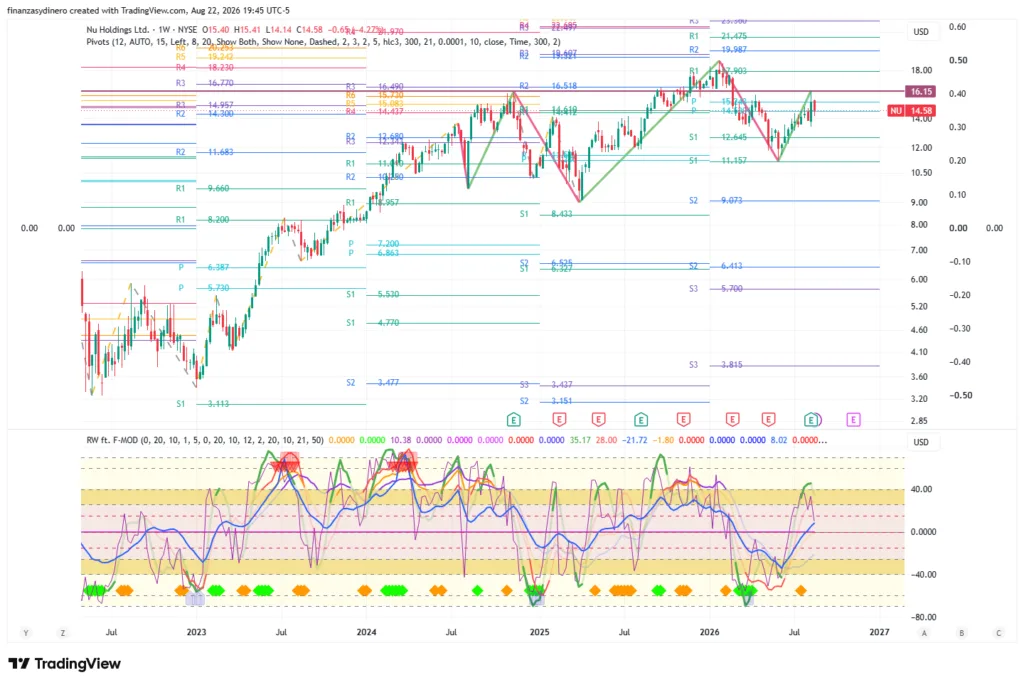
Task: Click the red earnings marker just after 2025
Action: (x=559, y=419)
